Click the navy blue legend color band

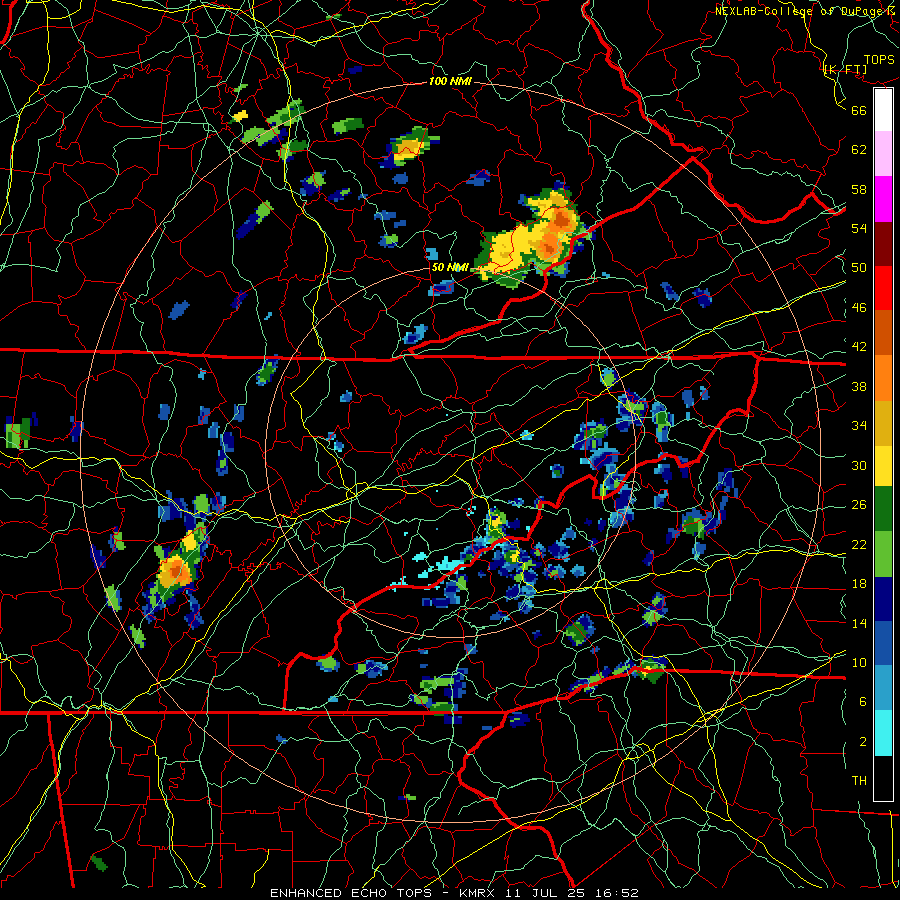(x=883, y=599)
